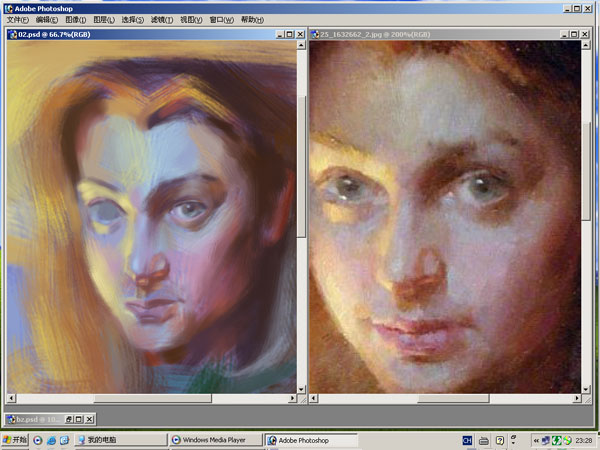
Task: Minimize the main Adobe Photoshop window
Action: tap(567, 8)
